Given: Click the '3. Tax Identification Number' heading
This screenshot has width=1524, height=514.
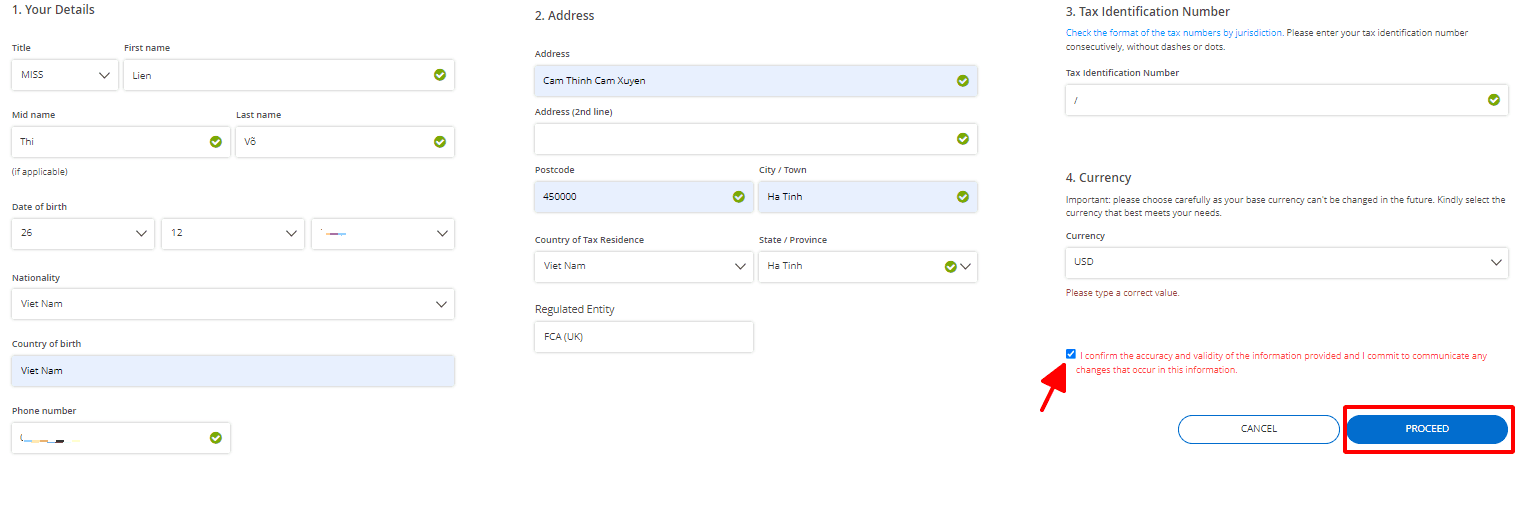Looking at the screenshot, I should pyautogui.click(x=1148, y=12).
